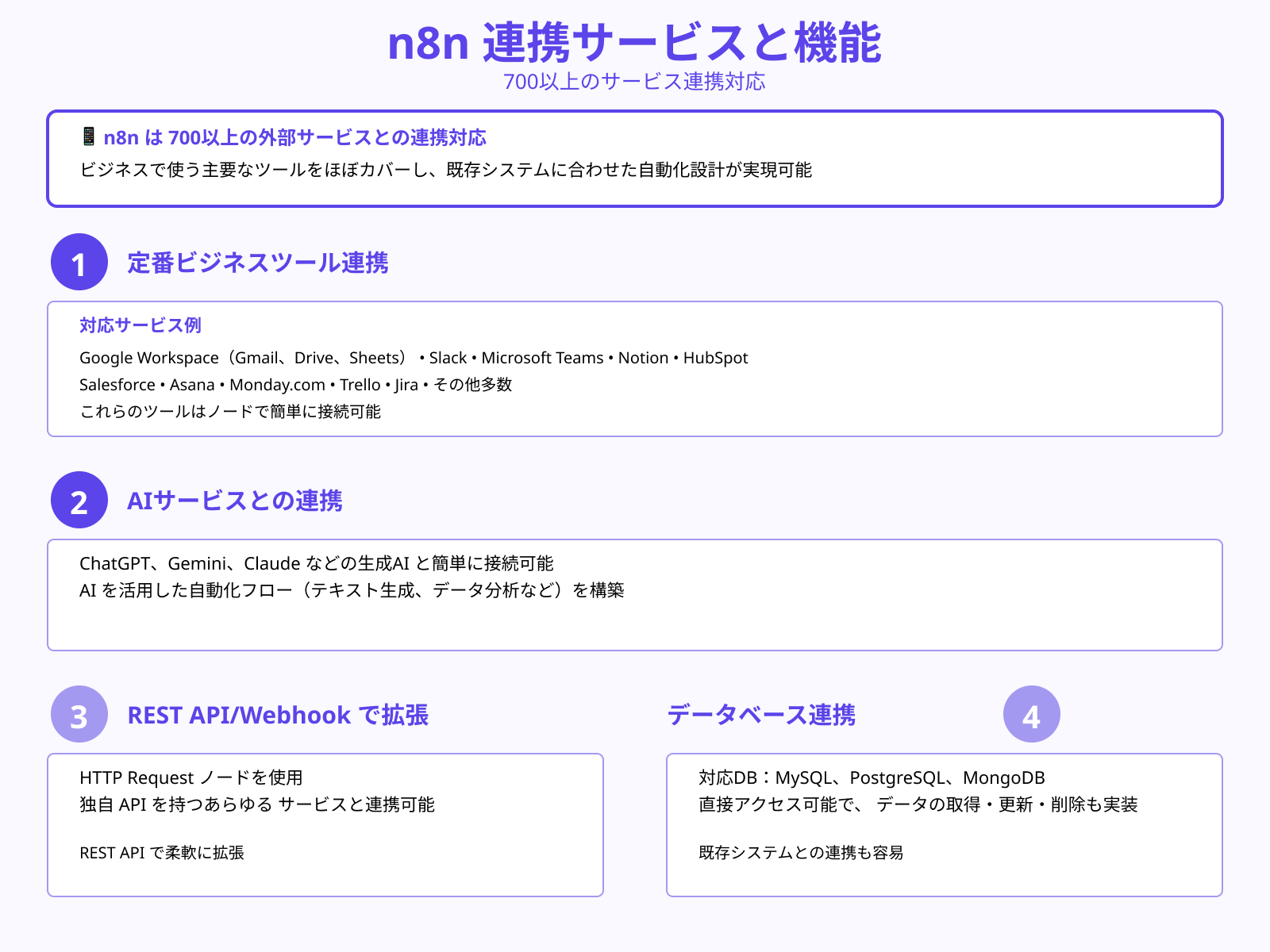1270x952 pixels.
Task: Click the 700以上のサービス連携対応 subtitle
Action: point(635,81)
